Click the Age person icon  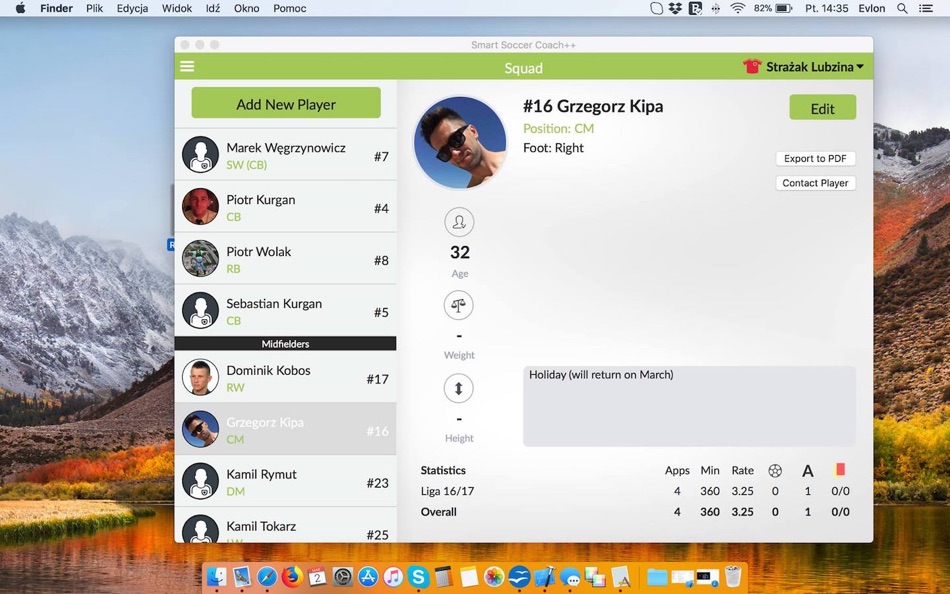(459, 222)
